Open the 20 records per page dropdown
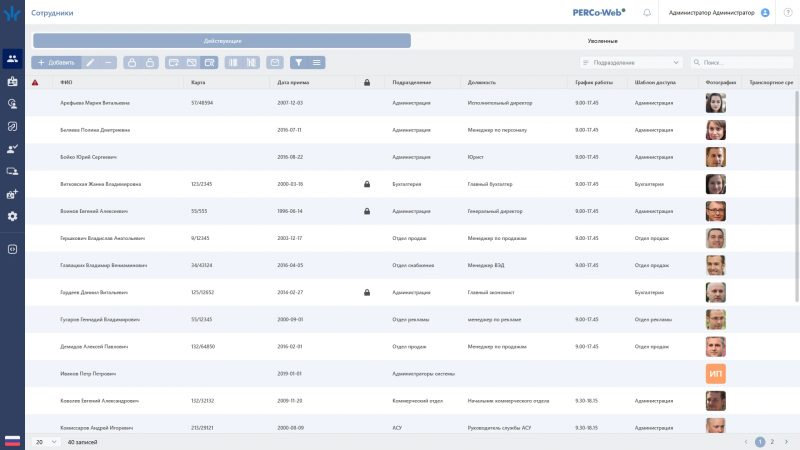800x450 pixels. click(46, 441)
